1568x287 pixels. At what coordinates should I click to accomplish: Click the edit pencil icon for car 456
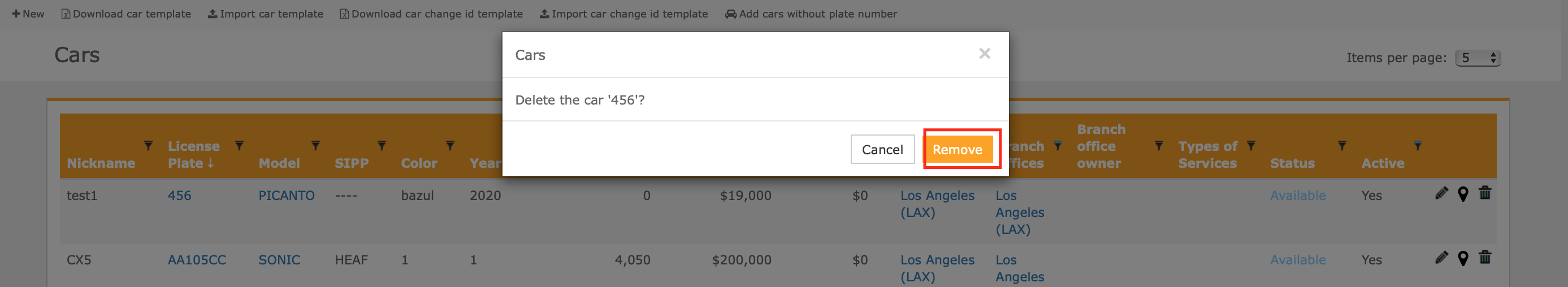(1441, 193)
